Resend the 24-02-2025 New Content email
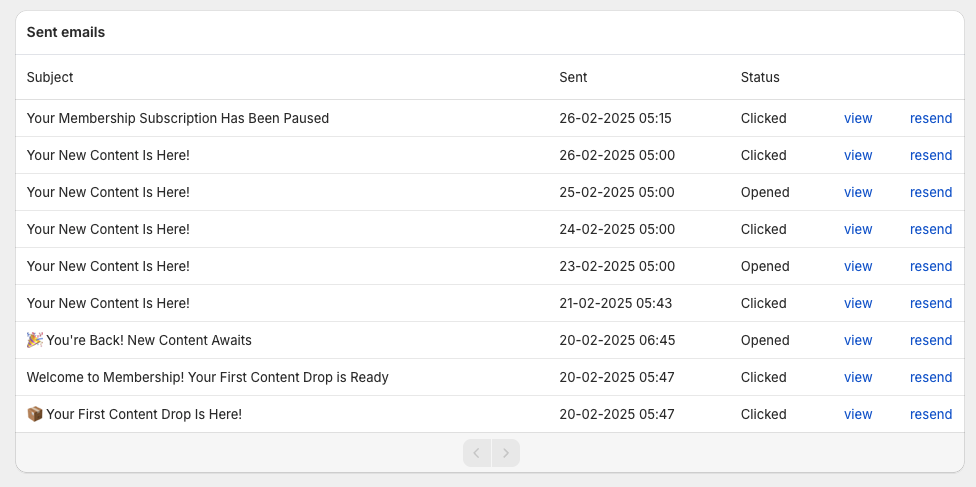This screenshot has width=976, height=487. (x=930, y=229)
